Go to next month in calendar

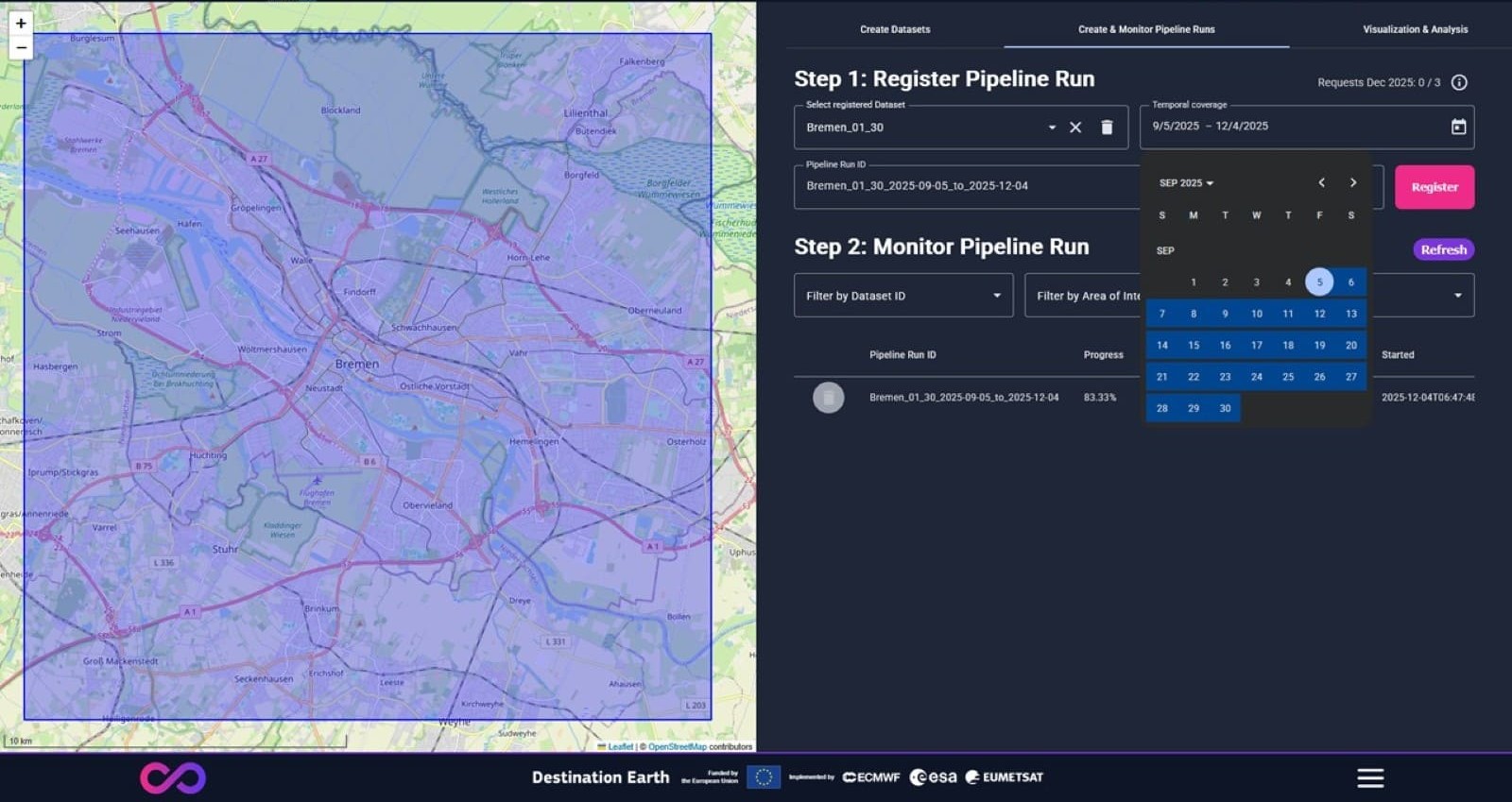click(x=1353, y=182)
